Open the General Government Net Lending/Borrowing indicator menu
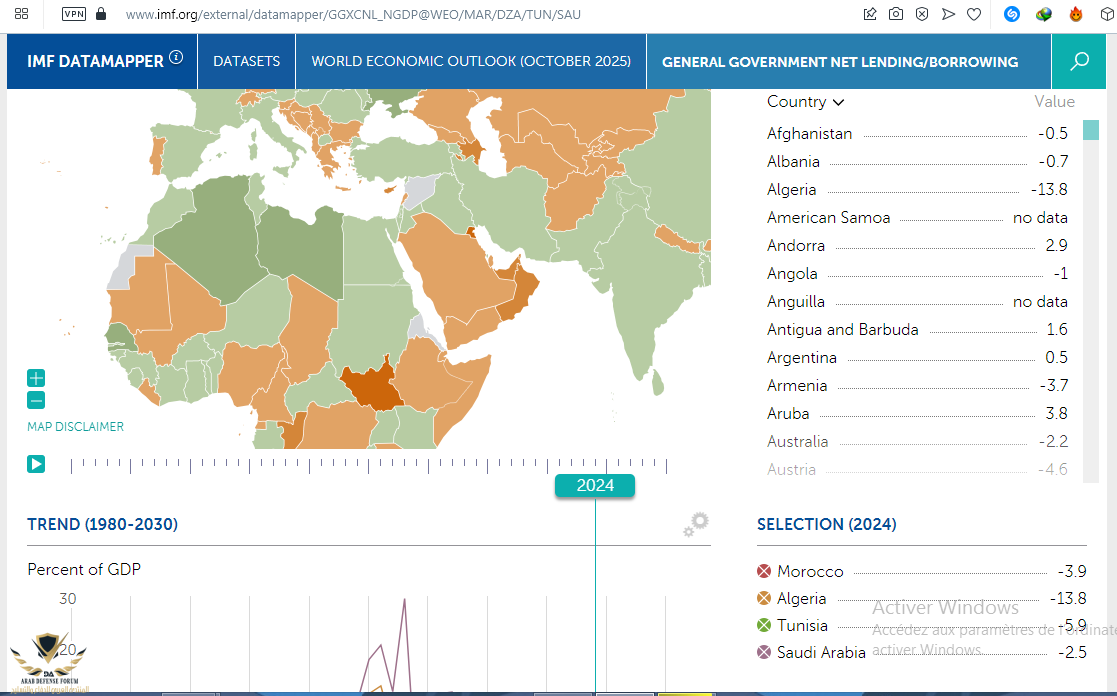This screenshot has height=696, width=1117. coord(840,62)
